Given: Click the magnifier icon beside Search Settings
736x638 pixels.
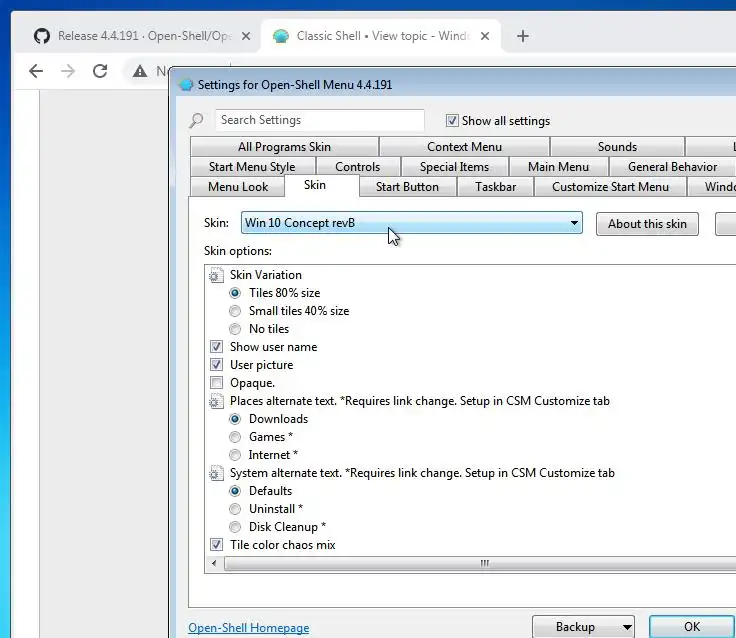Looking at the screenshot, I should [196, 121].
